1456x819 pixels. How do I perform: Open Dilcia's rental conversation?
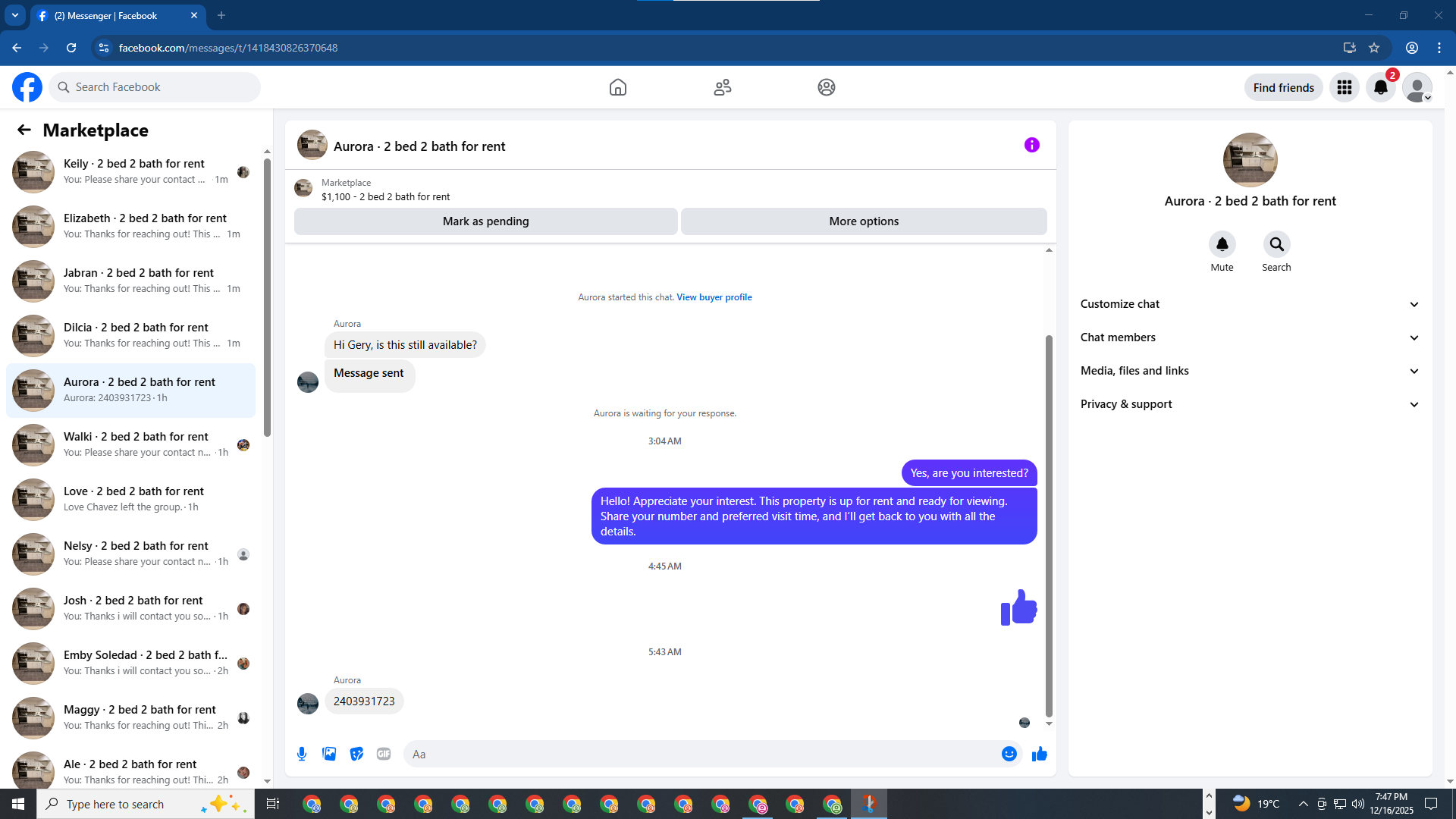click(130, 335)
